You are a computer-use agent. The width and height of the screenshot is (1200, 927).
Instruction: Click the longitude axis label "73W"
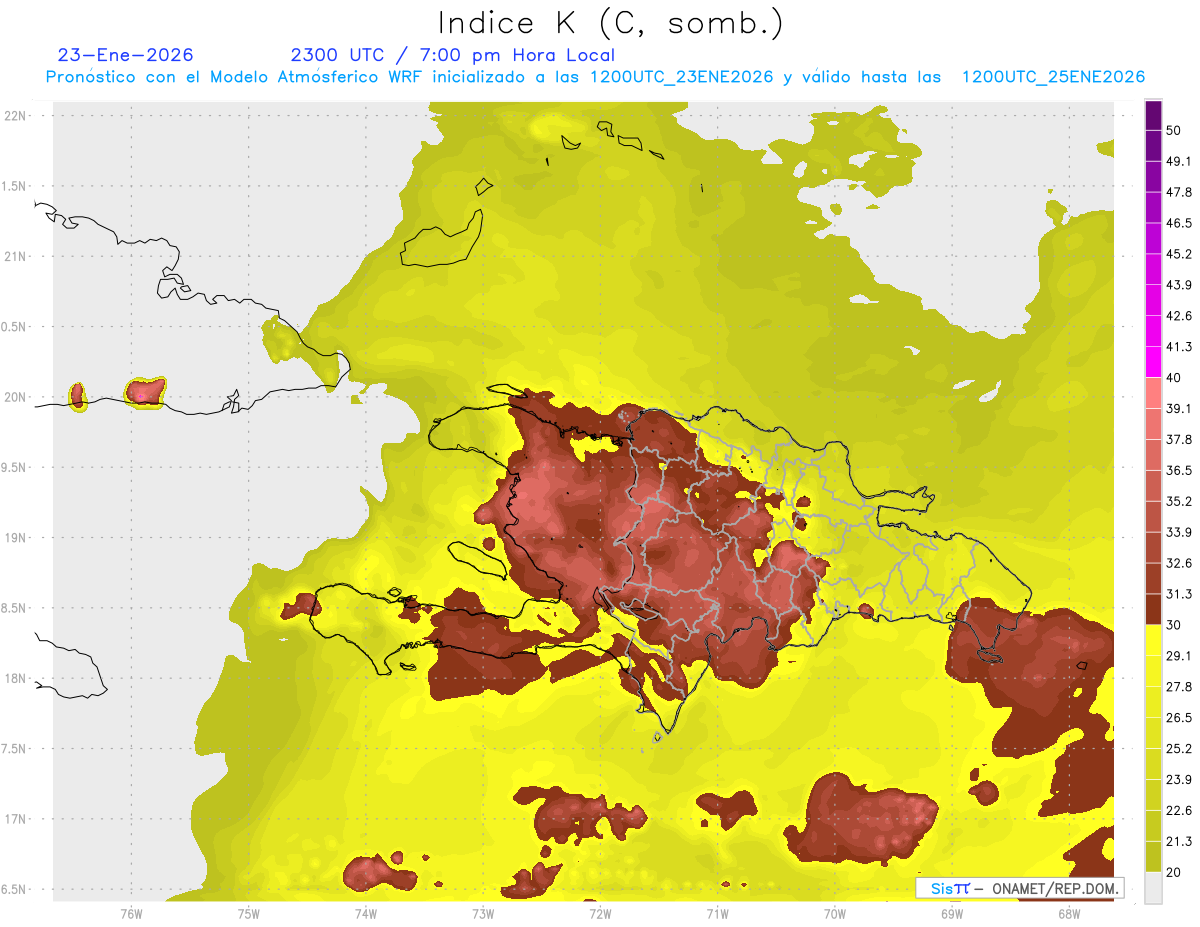pos(483,914)
